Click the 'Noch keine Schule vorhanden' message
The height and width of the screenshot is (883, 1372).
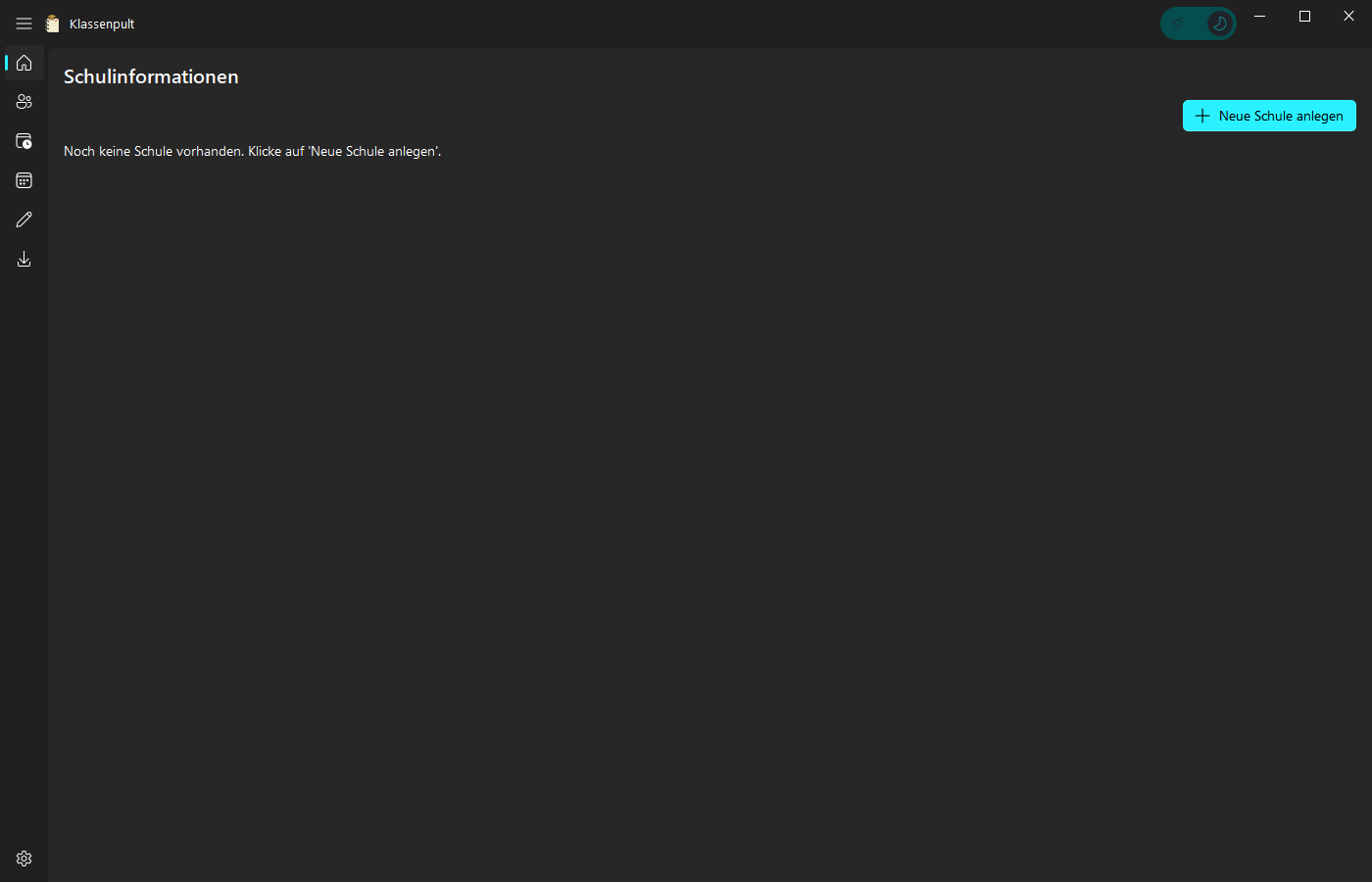(252, 151)
